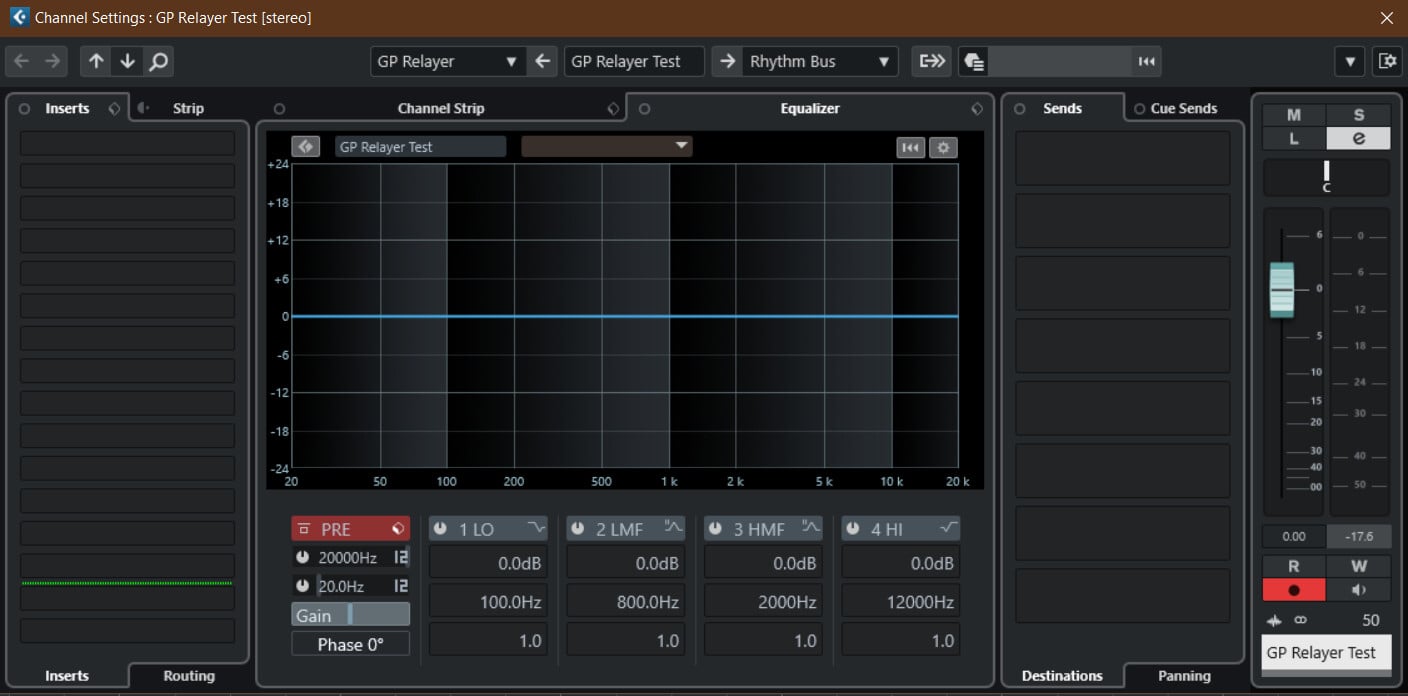The height and width of the screenshot is (696, 1408).
Task: Open the Cue Sends tab
Action: click(1183, 108)
